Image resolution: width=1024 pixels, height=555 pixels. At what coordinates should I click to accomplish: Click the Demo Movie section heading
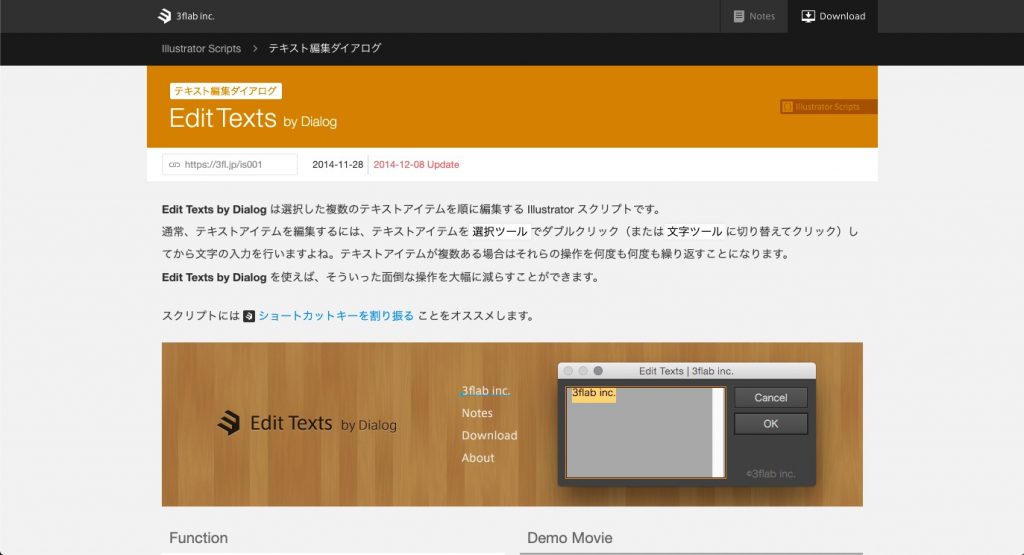(x=569, y=538)
